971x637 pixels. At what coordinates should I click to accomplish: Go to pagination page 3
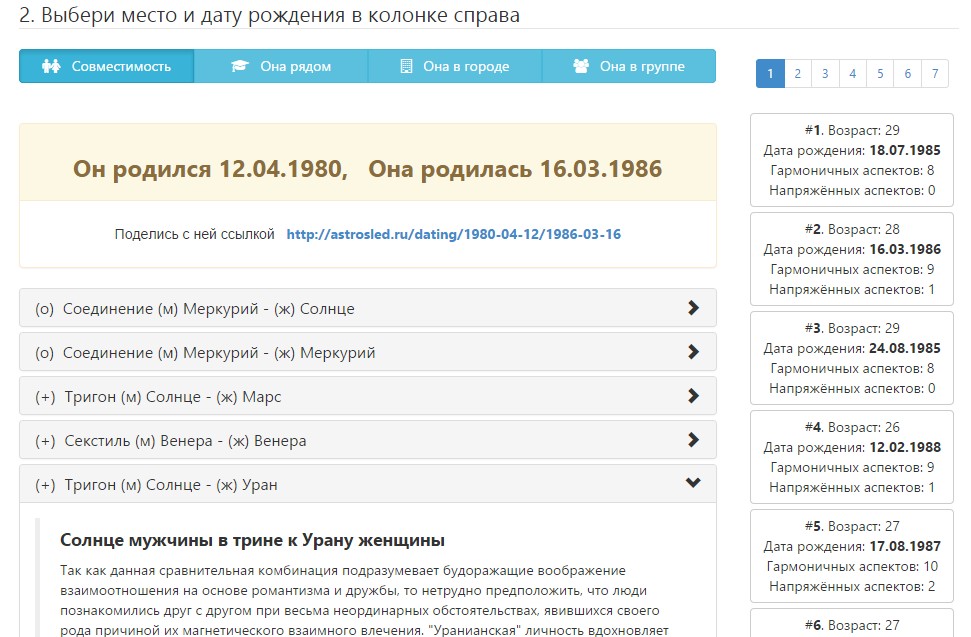[x=825, y=74]
